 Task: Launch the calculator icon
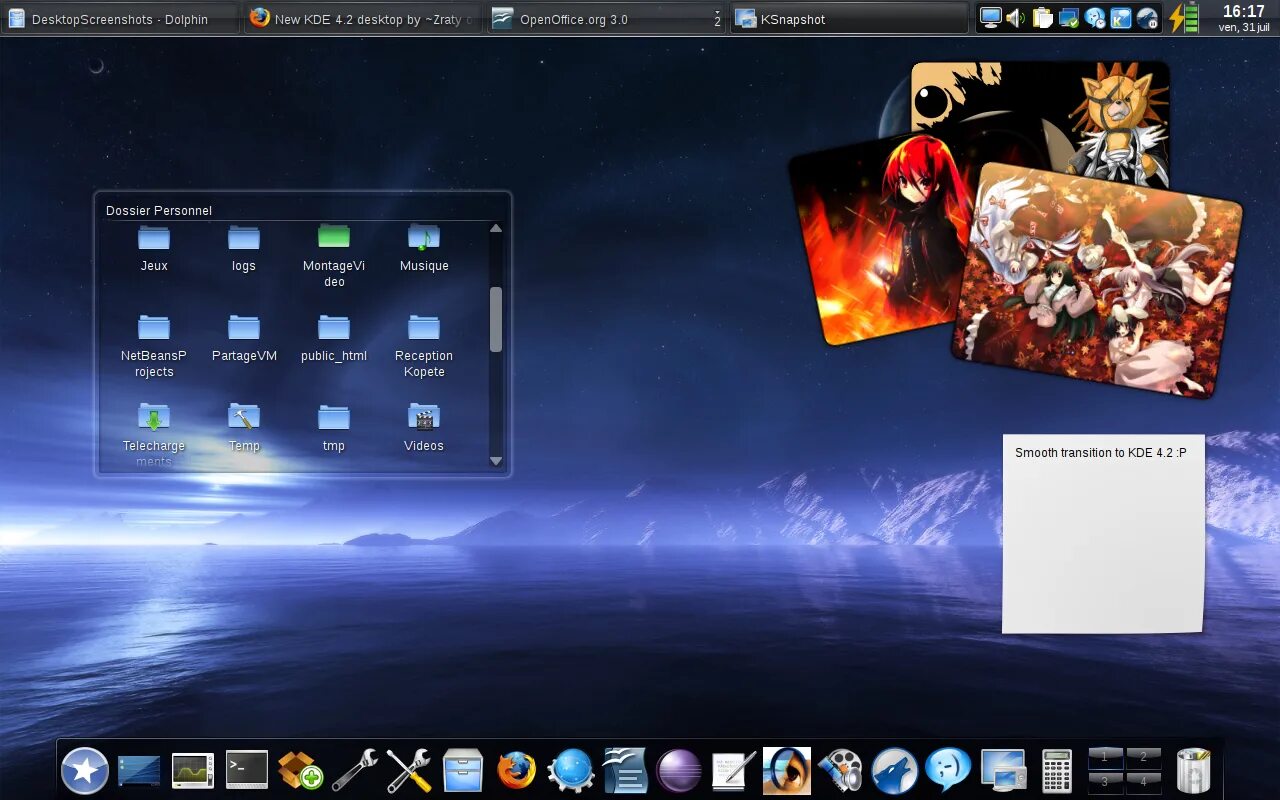point(1057,771)
